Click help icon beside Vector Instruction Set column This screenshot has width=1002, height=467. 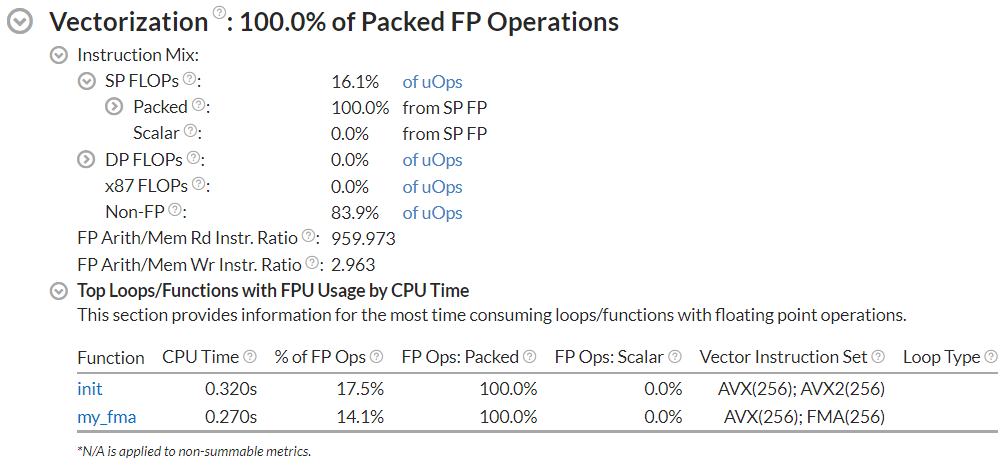(877, 356)
